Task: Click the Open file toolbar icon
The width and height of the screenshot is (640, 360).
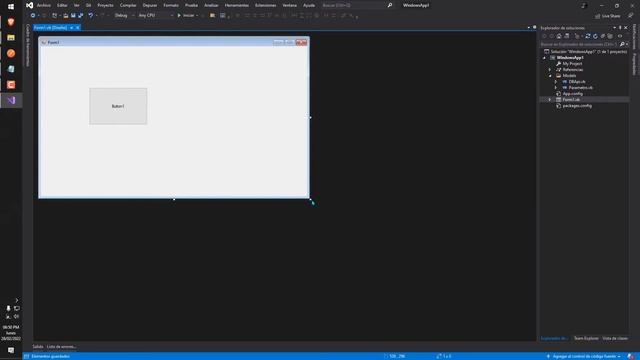Action: [65, 16]
